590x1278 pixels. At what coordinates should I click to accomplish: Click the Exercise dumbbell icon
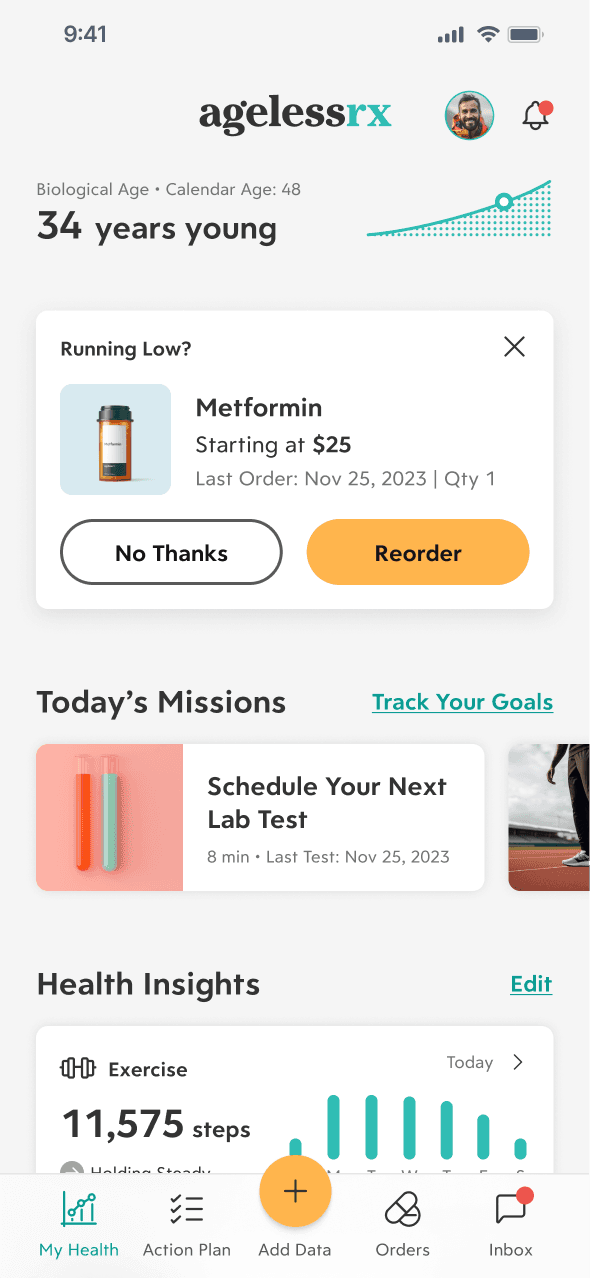[78, 1069]
